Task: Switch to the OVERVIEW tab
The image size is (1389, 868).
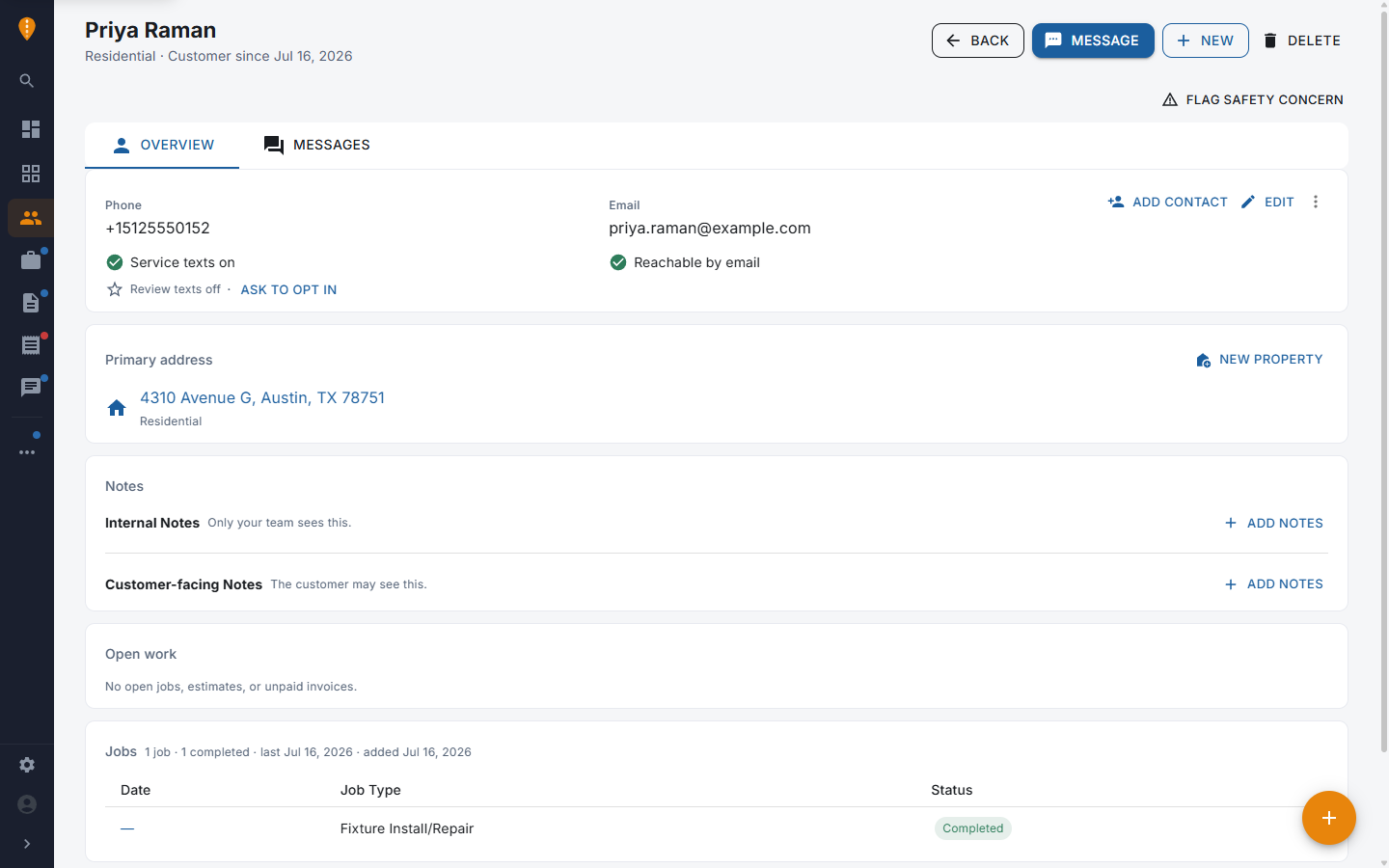Action: [163, 145]
